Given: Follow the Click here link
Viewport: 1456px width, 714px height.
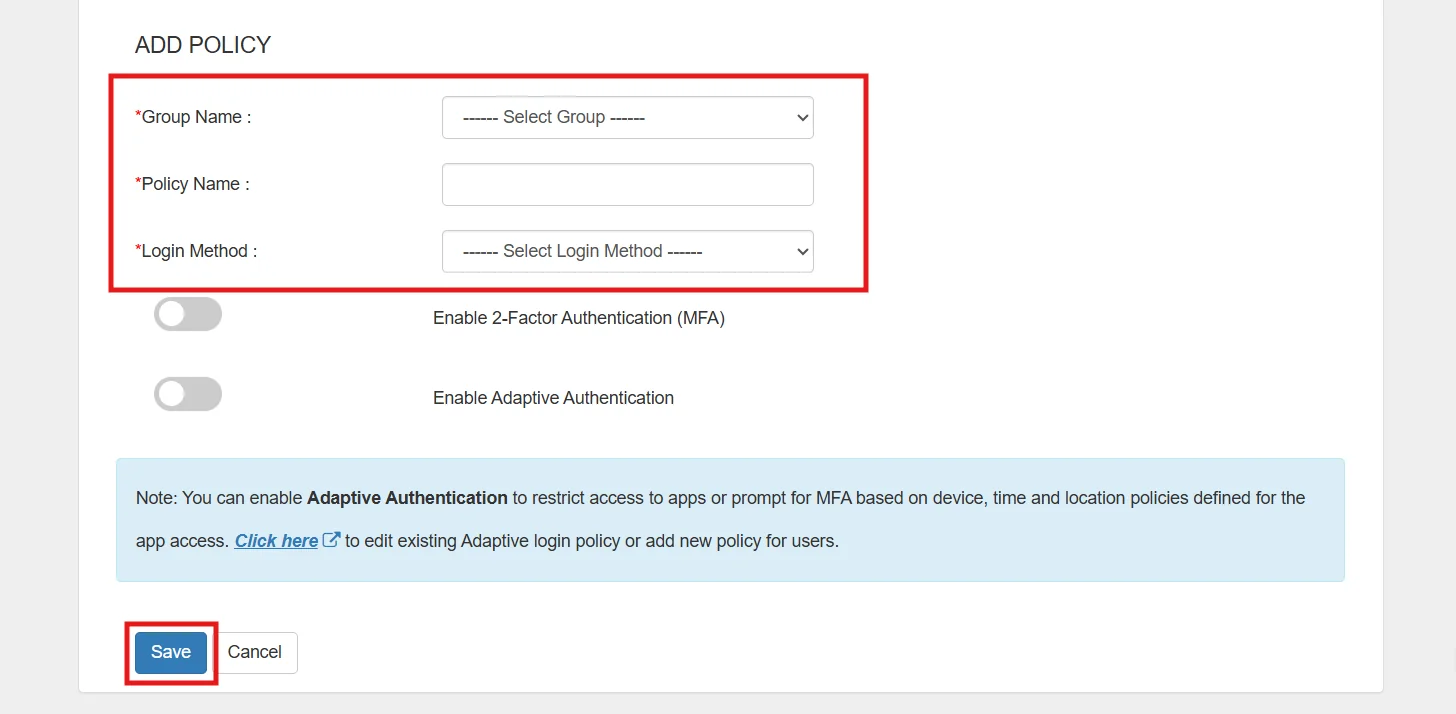Looking at the screenshot, I should [x=276, y=541].
